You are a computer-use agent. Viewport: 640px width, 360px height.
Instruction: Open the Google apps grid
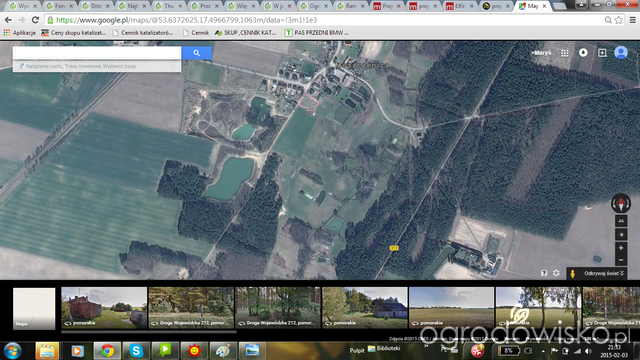tap(564, 53)
